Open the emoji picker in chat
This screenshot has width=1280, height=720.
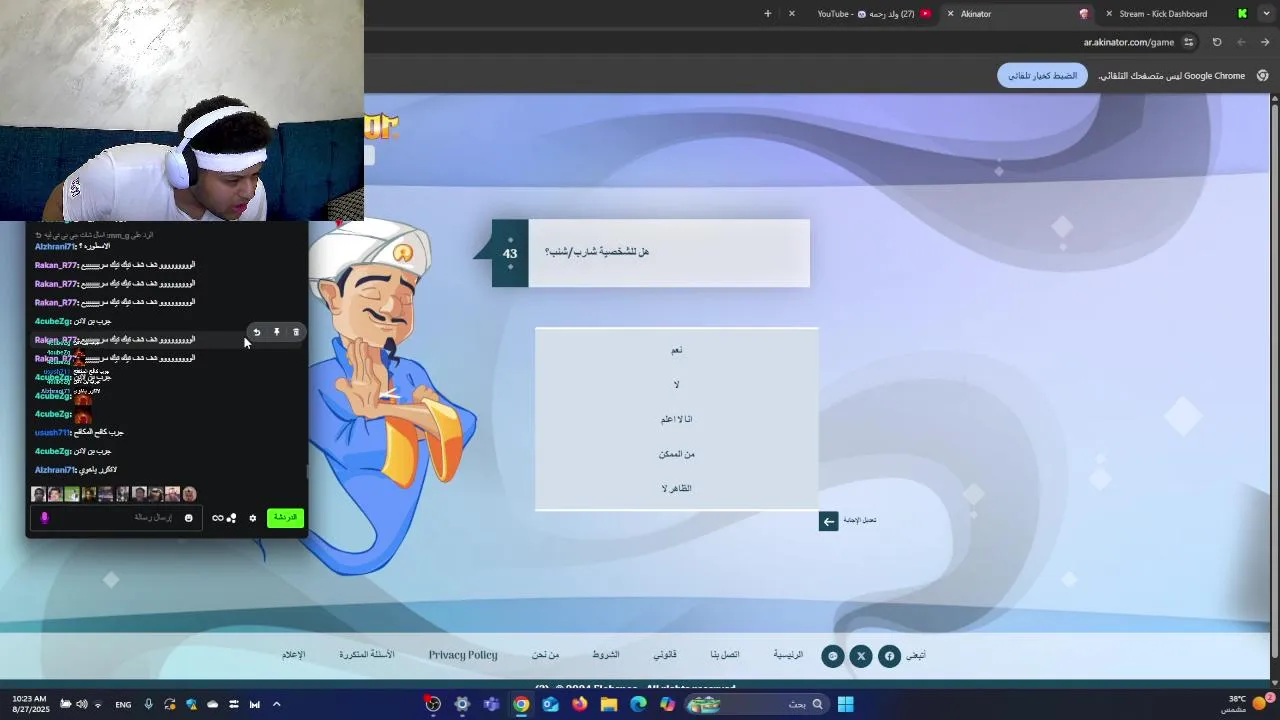point(188,518)
